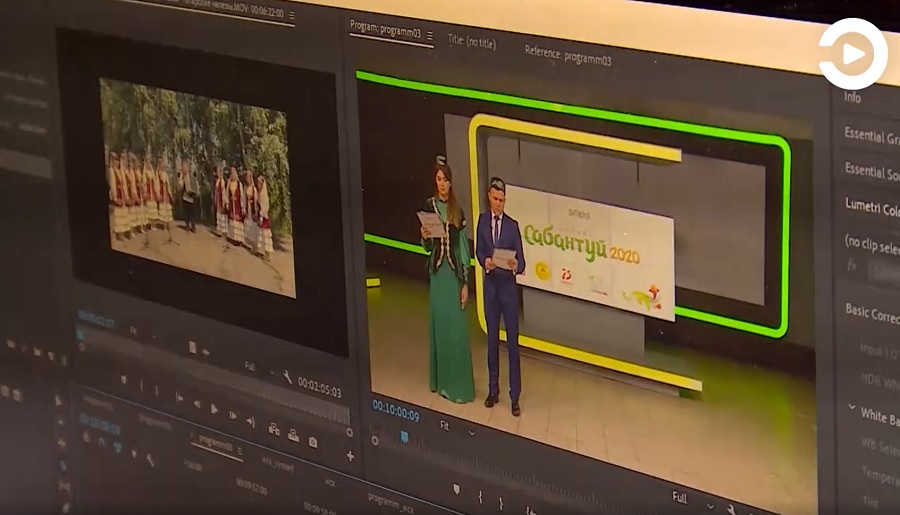Export a frame with the Source camera icon
900x515 pixels.
tap(313, 442)
